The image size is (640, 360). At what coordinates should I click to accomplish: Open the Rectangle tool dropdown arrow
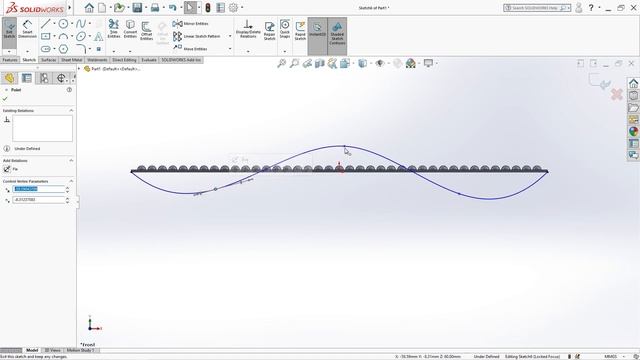(x=54, y=36)
